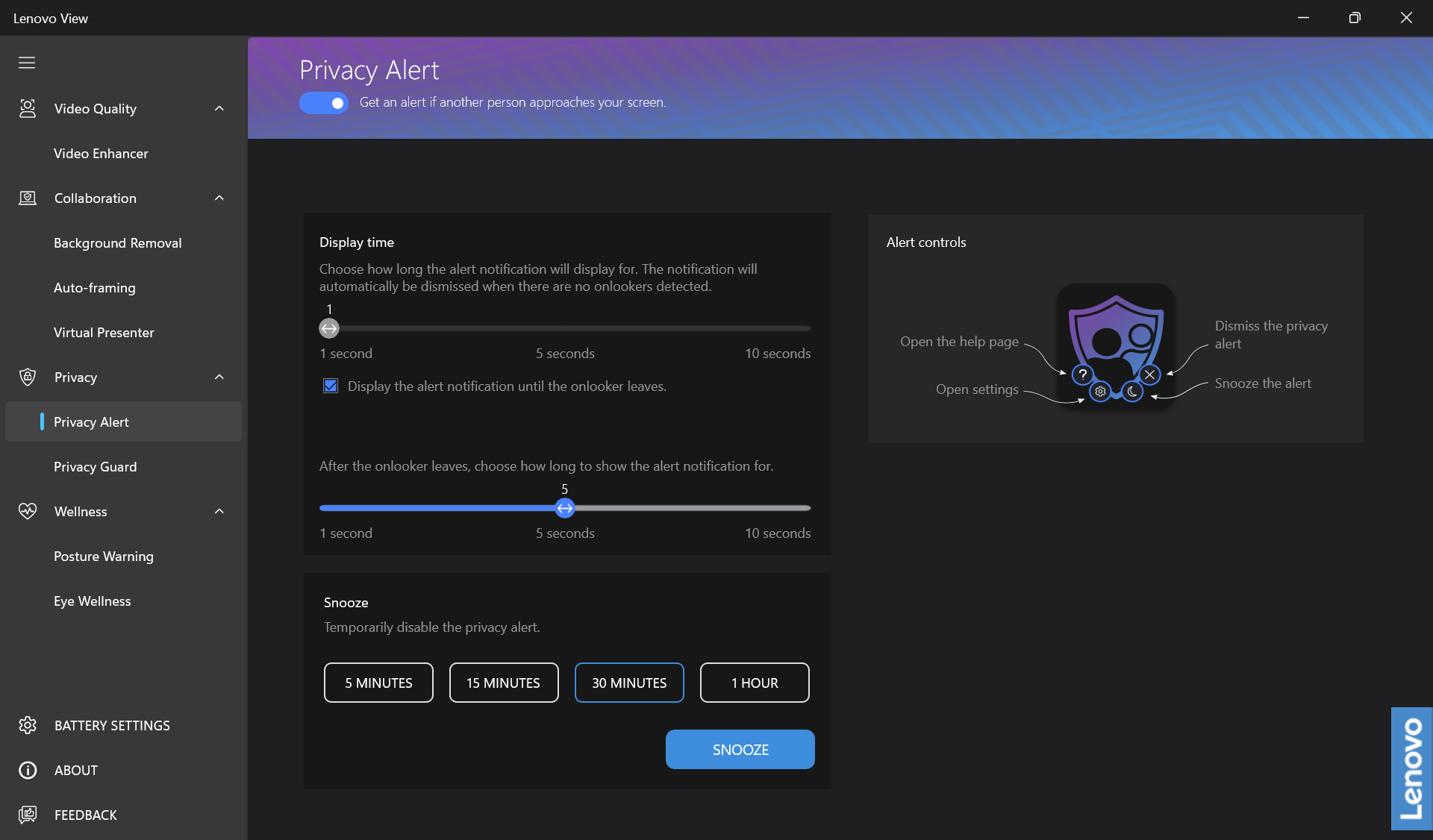Click the blue SNOOZE button

click(x=740, y=749)
